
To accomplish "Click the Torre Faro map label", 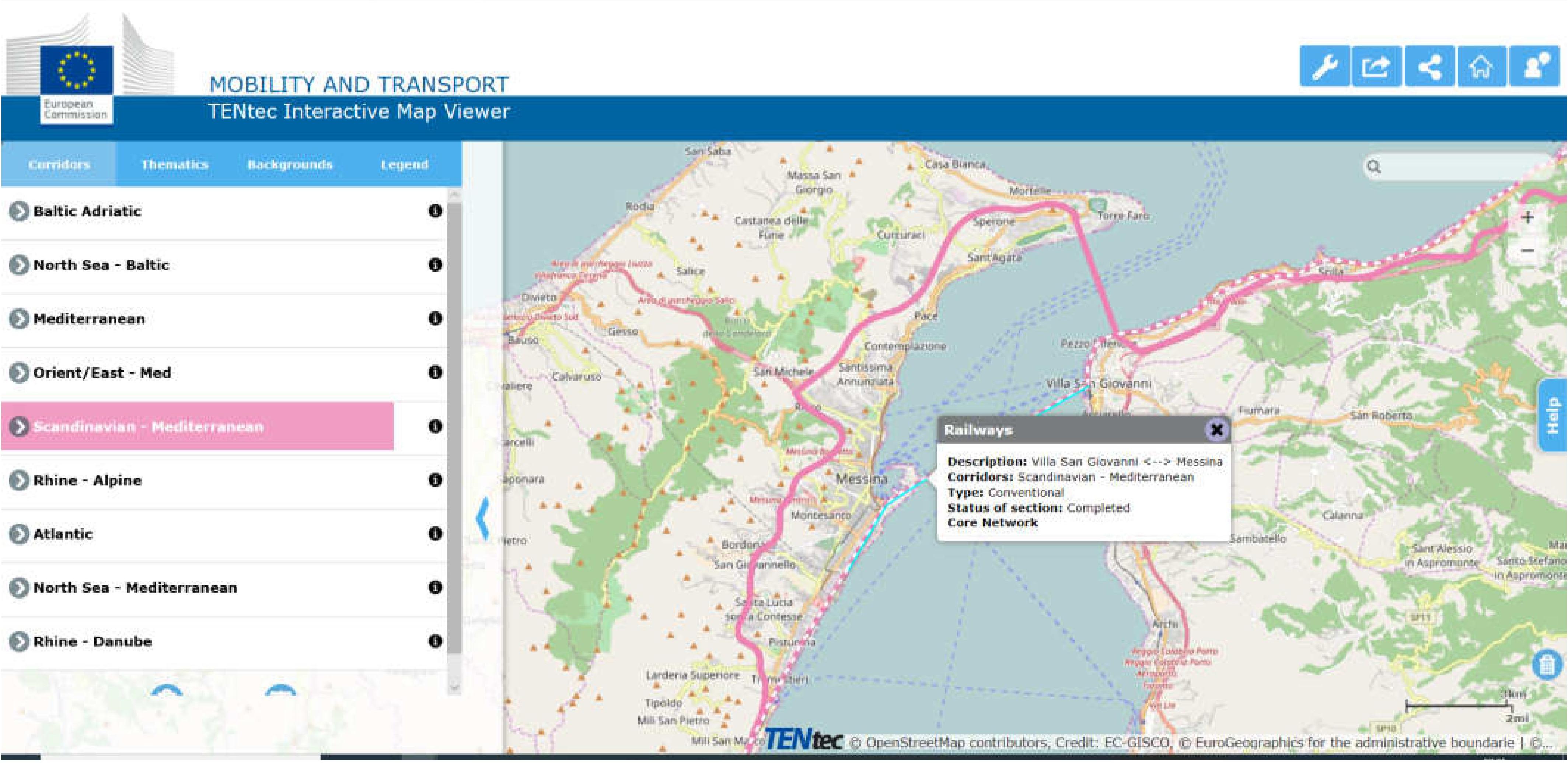I will click(x=1123, y=216).
